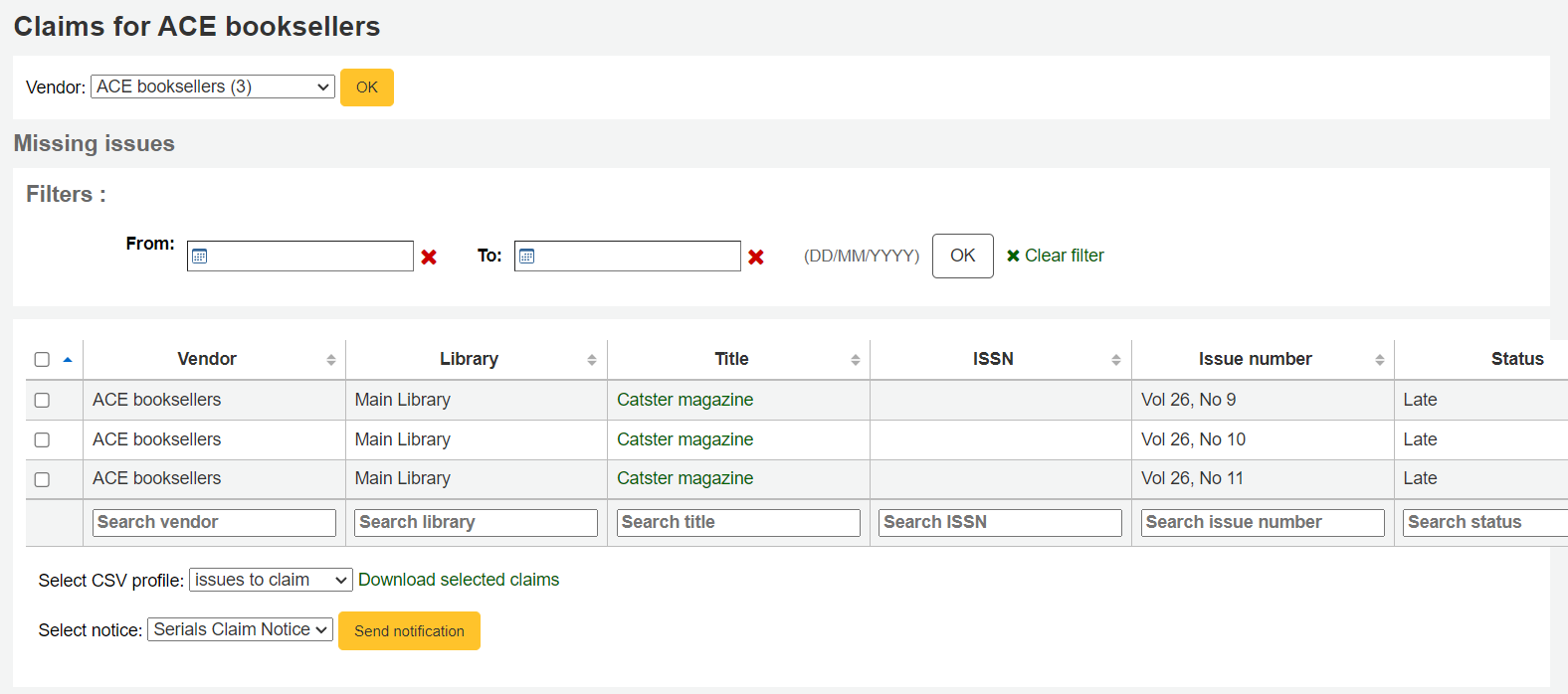The height and width of the screenshot is (694, 1568).
Task: Click the Download selected claims link
Action: coord(459,580)
